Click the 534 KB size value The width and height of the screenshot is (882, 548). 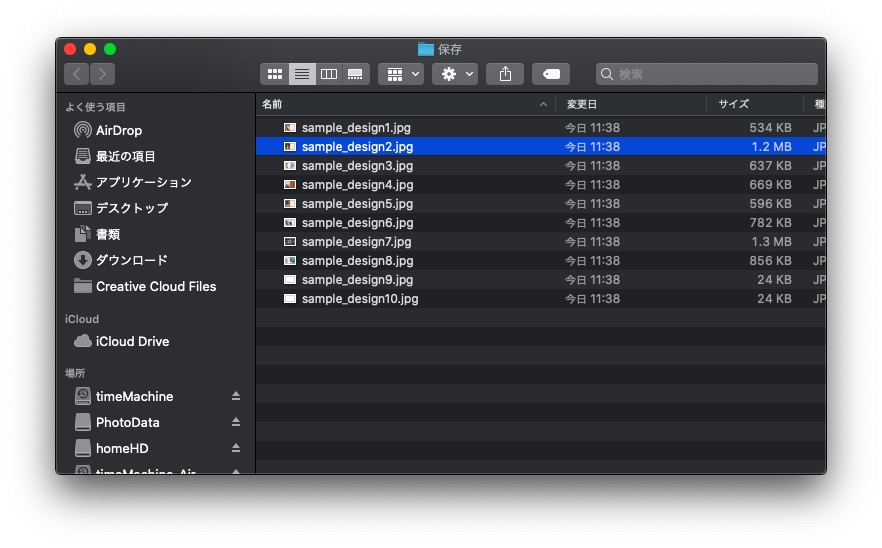pos(770,128)
